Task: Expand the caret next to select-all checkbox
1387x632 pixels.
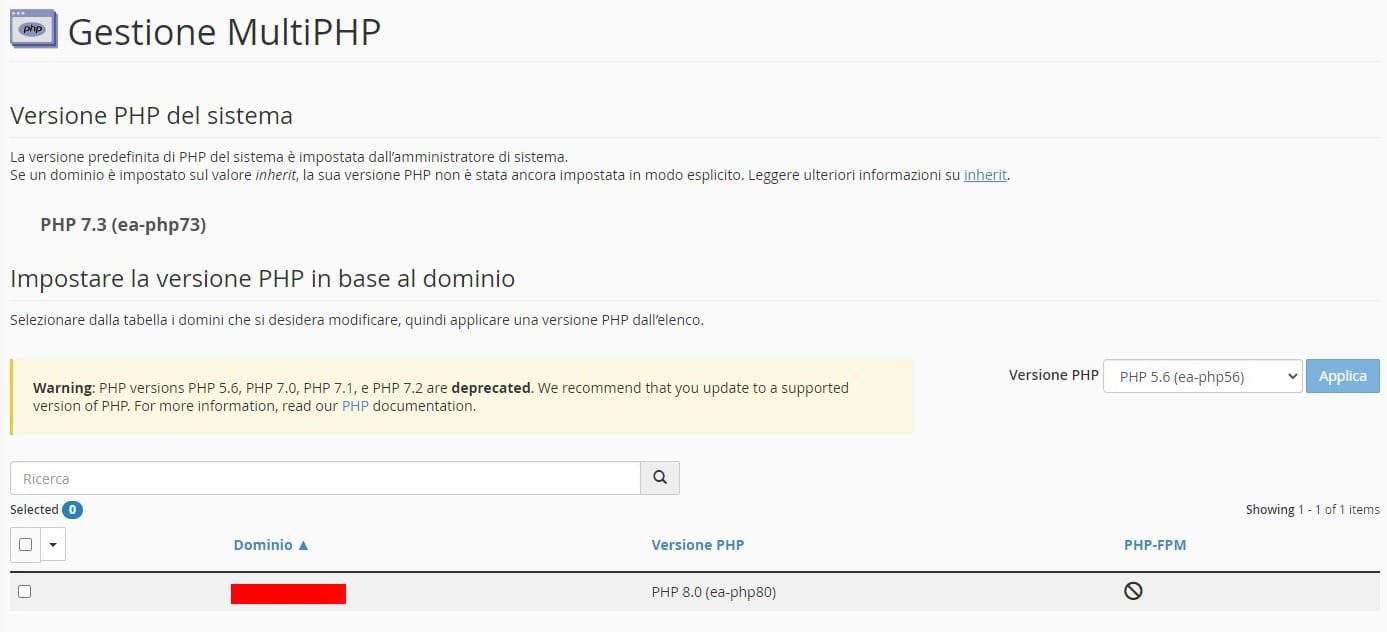Action: (53, 545)
